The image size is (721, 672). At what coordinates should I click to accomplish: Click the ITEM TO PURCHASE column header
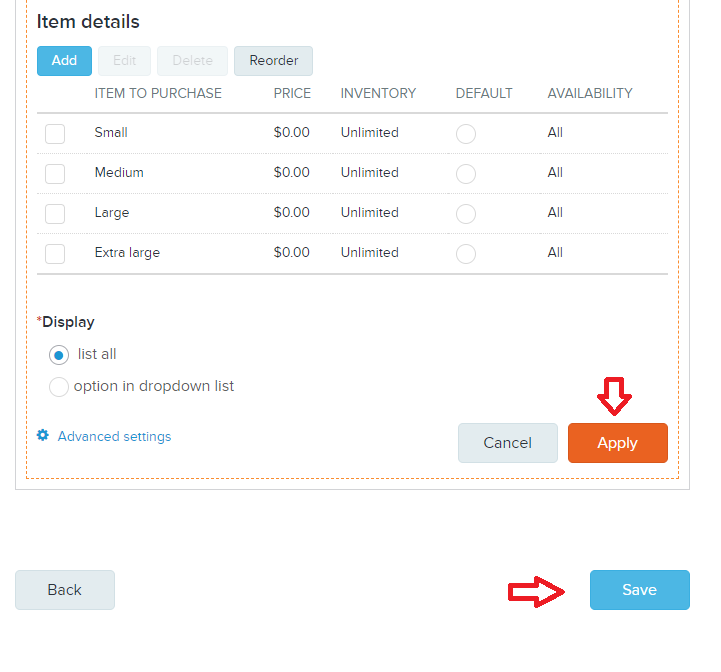click(x=158, y=93)
